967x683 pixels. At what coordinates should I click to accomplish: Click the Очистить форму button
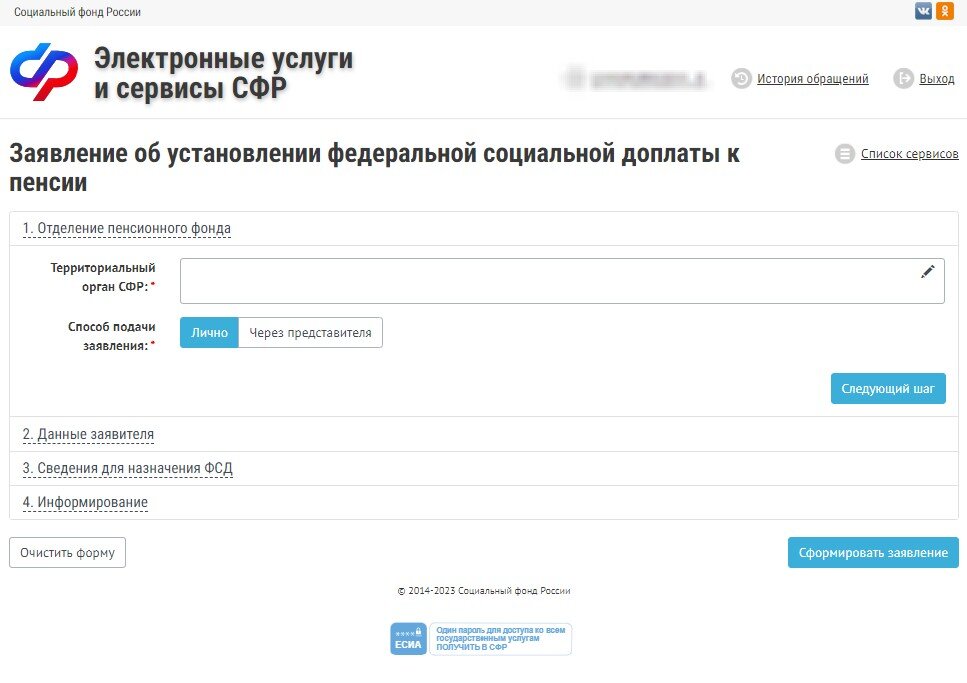67,552
